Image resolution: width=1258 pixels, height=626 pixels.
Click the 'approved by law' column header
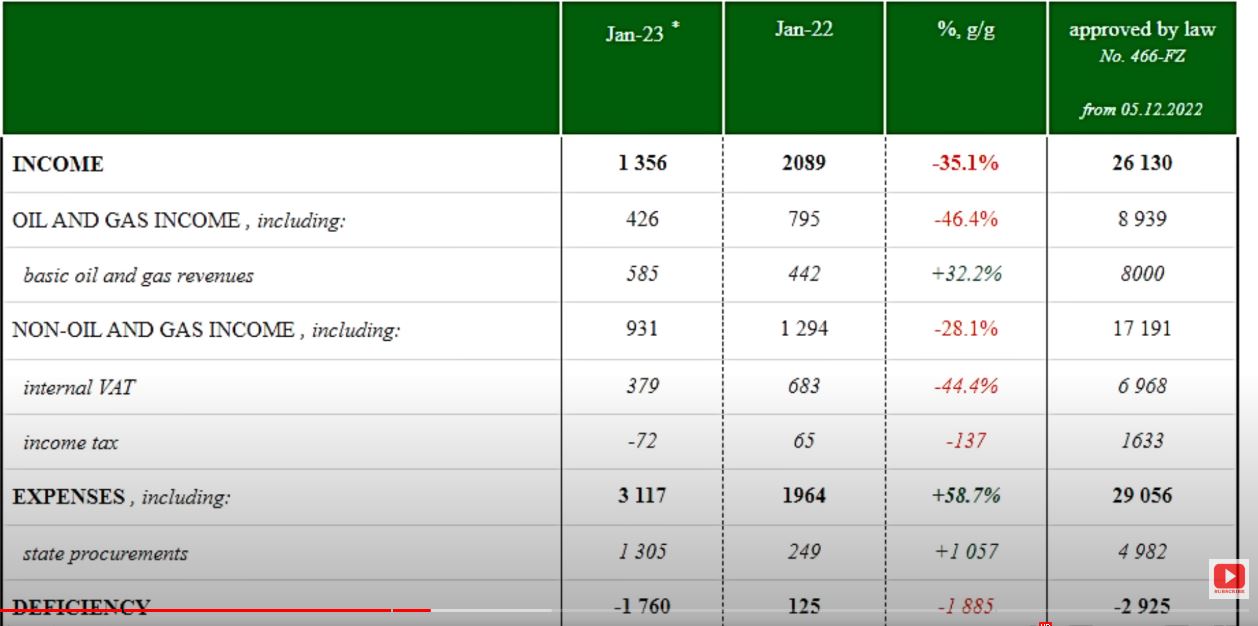click(x=1142, y=30)
